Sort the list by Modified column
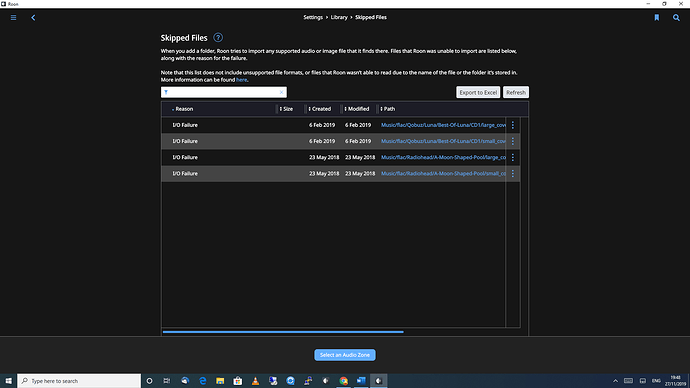Image resolution: width=690 pixels, height=388 pixels. (x=357, y=109)
